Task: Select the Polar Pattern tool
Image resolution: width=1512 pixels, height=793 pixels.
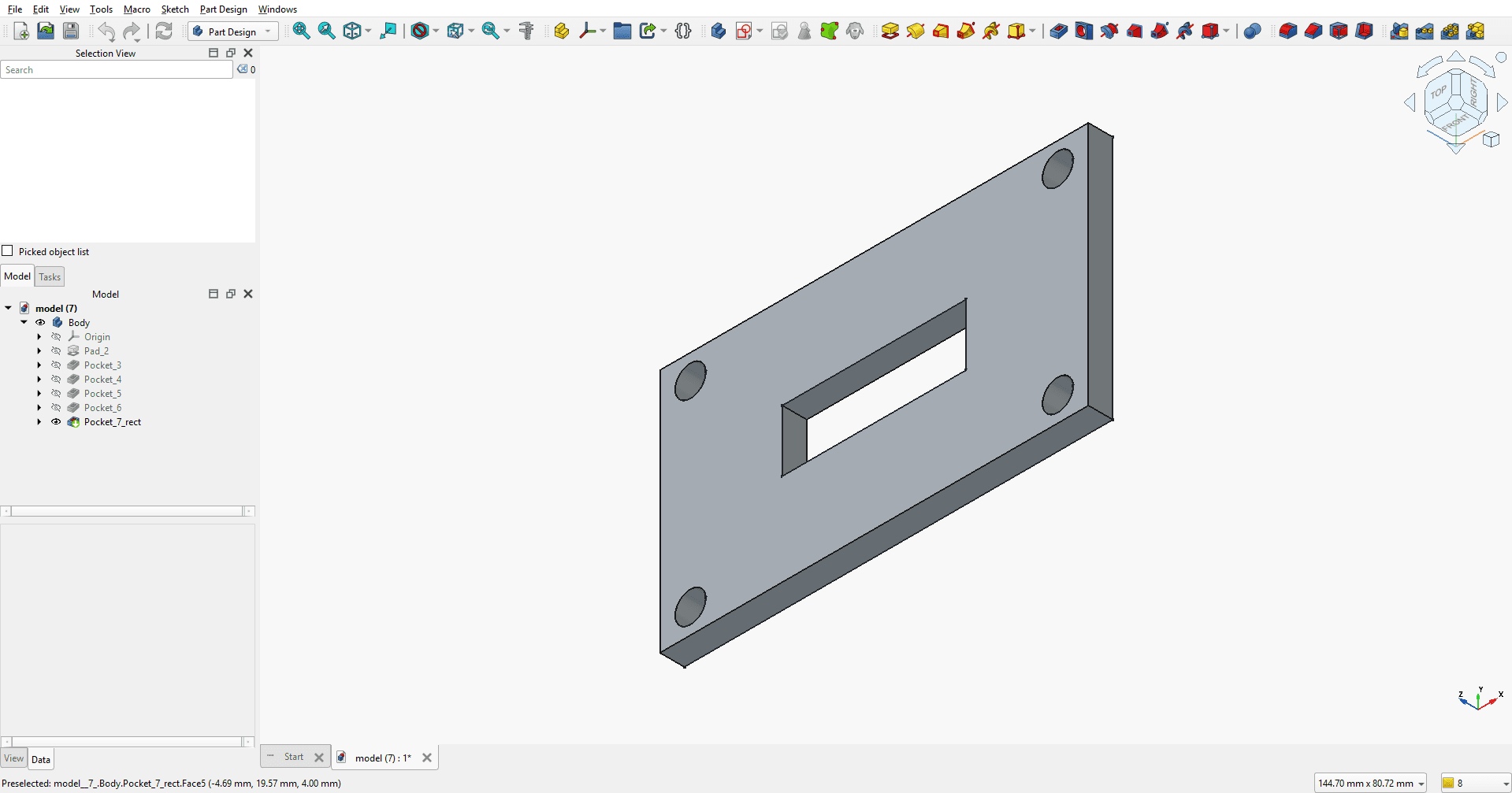Action: pyautogui.click(x=1450, y=31)
